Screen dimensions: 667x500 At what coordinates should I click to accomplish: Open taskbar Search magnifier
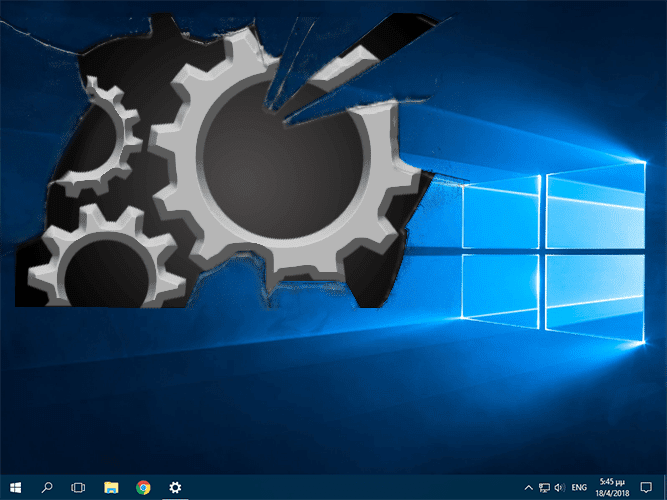[x=47, y=487]
